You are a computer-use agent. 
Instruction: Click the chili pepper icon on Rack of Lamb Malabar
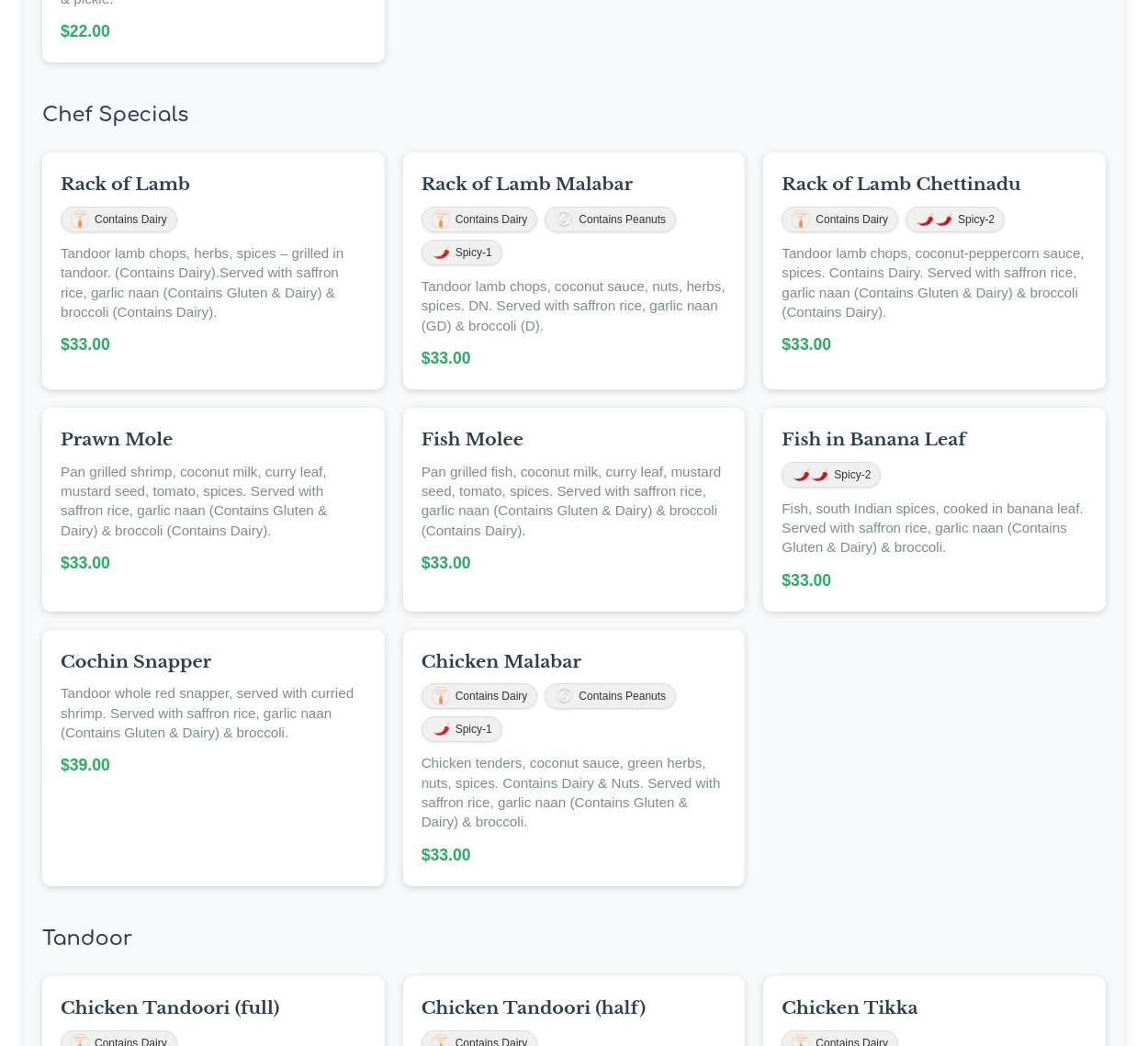pos(441,253)
